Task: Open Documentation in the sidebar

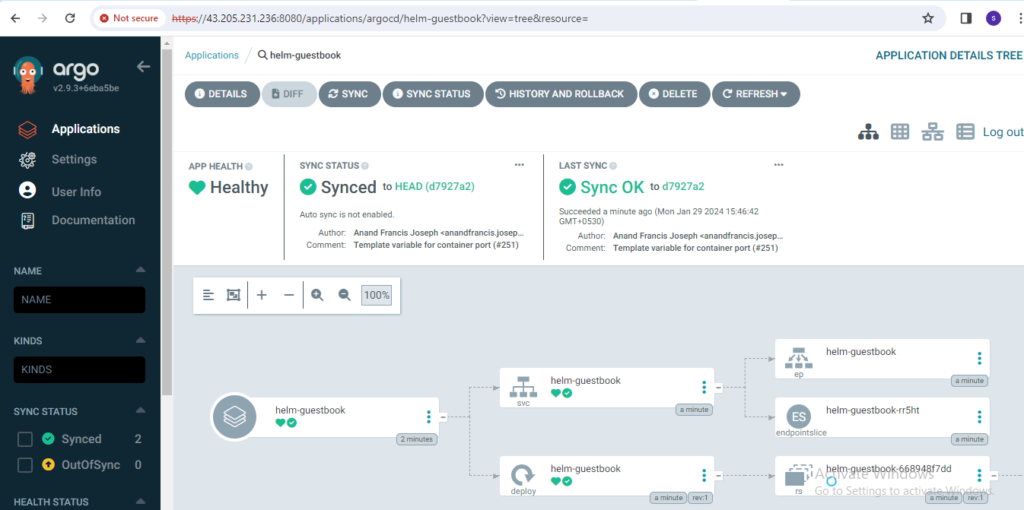Action: point(93,220)
